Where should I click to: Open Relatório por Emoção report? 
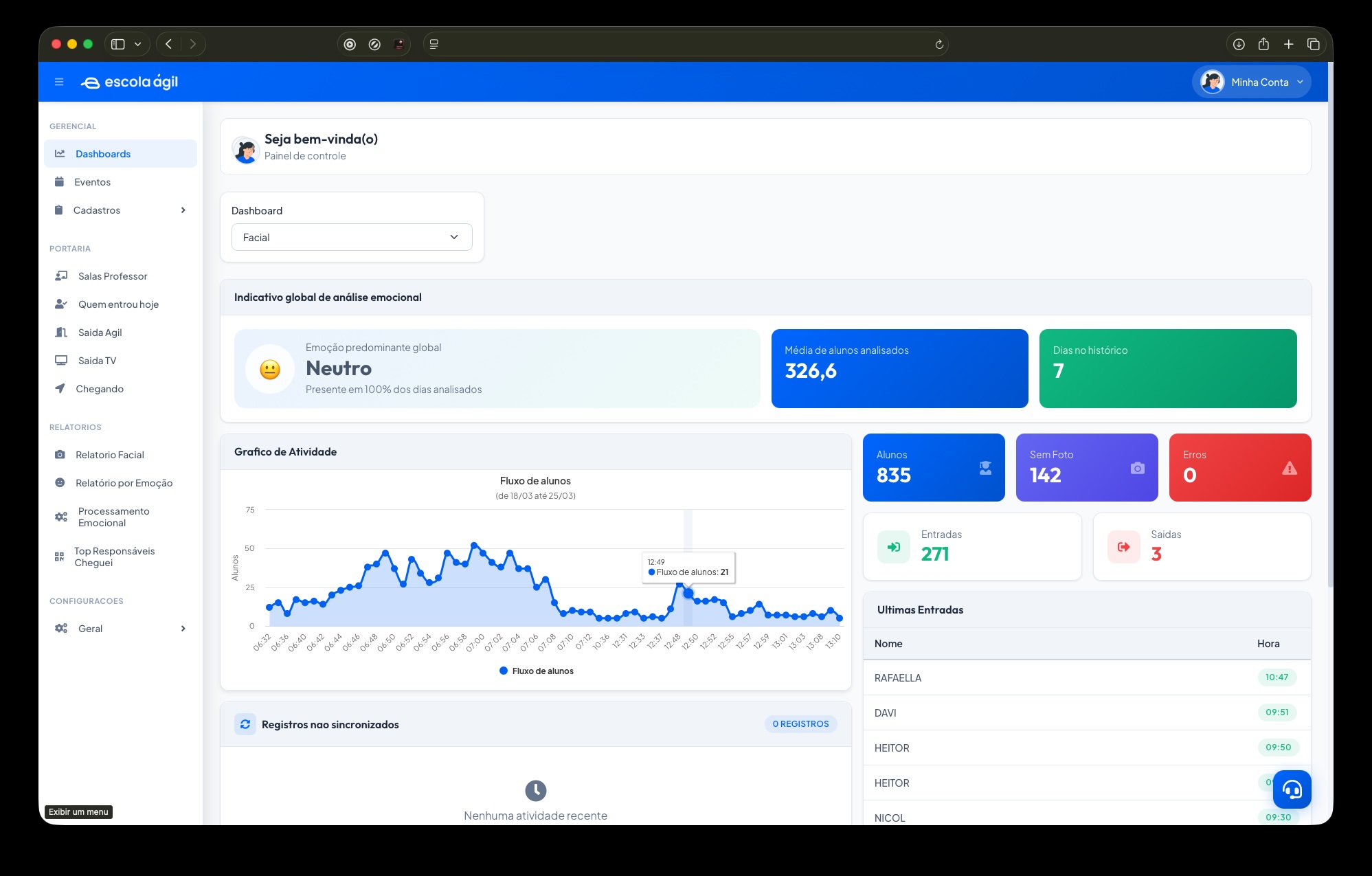[x=124, y=483]
